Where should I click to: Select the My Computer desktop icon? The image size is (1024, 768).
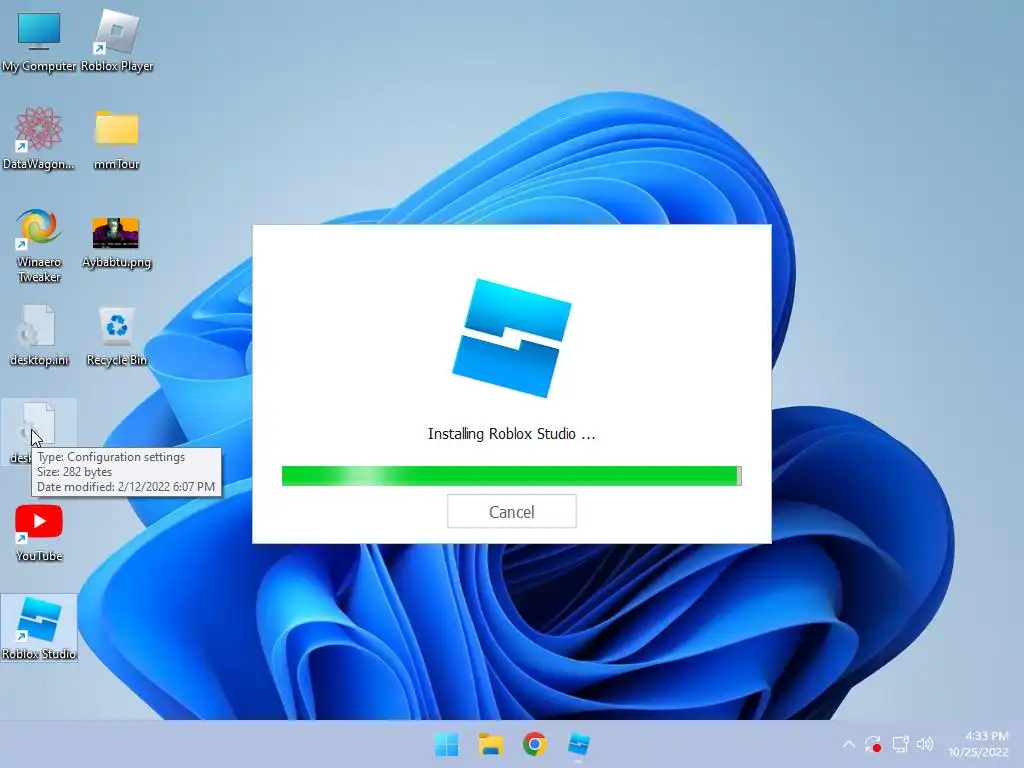pyautogui.click(x=39, y=42)
